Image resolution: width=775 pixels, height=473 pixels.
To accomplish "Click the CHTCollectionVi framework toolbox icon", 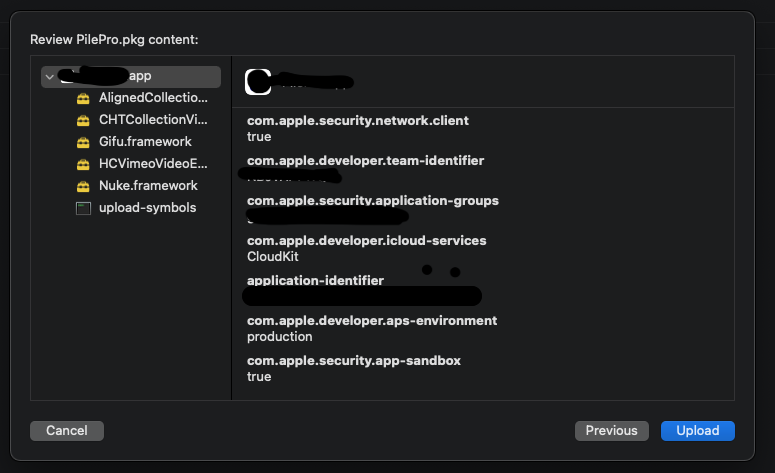I will point(83,120).
